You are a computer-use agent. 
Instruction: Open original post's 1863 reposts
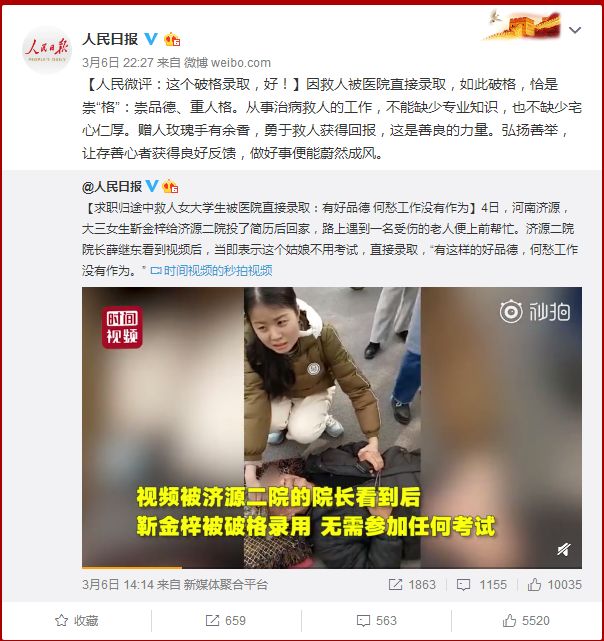coord(412,585)
